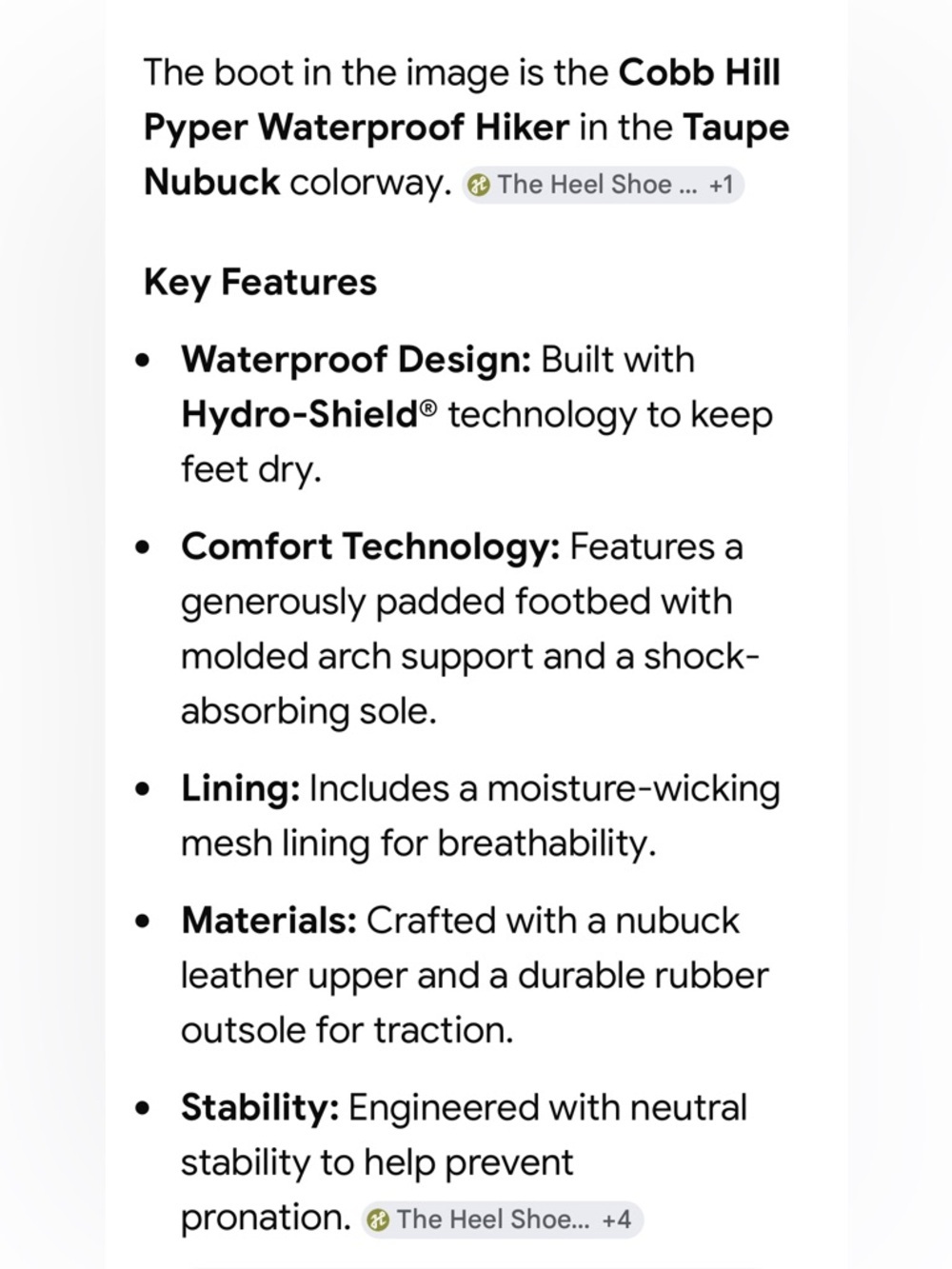Click the 'Taupe' colorway name
Image resolution: width=952 pixels, height=1269 pixels.
[736, 129]
